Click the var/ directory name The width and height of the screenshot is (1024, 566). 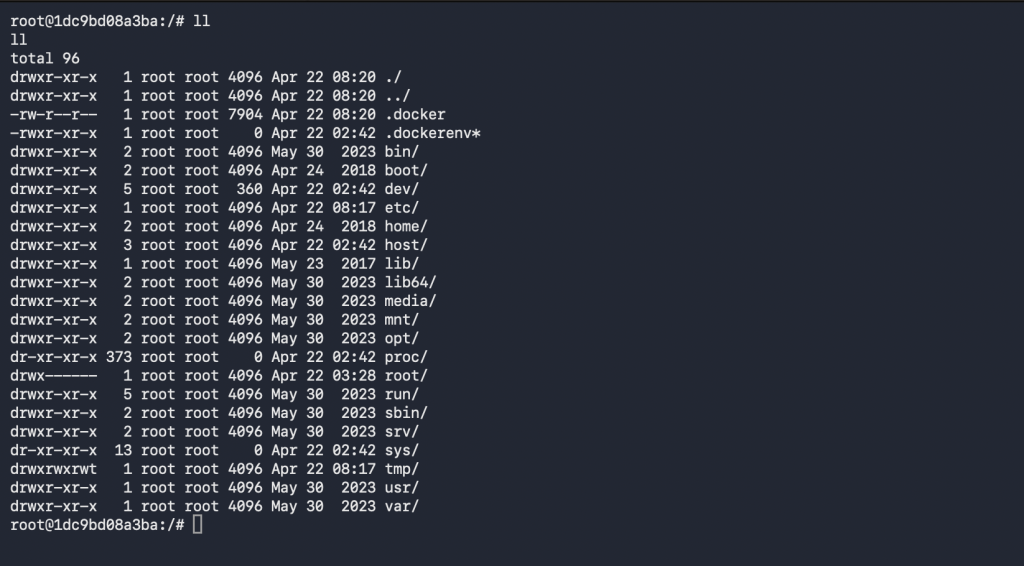click(x=402, y=506)
